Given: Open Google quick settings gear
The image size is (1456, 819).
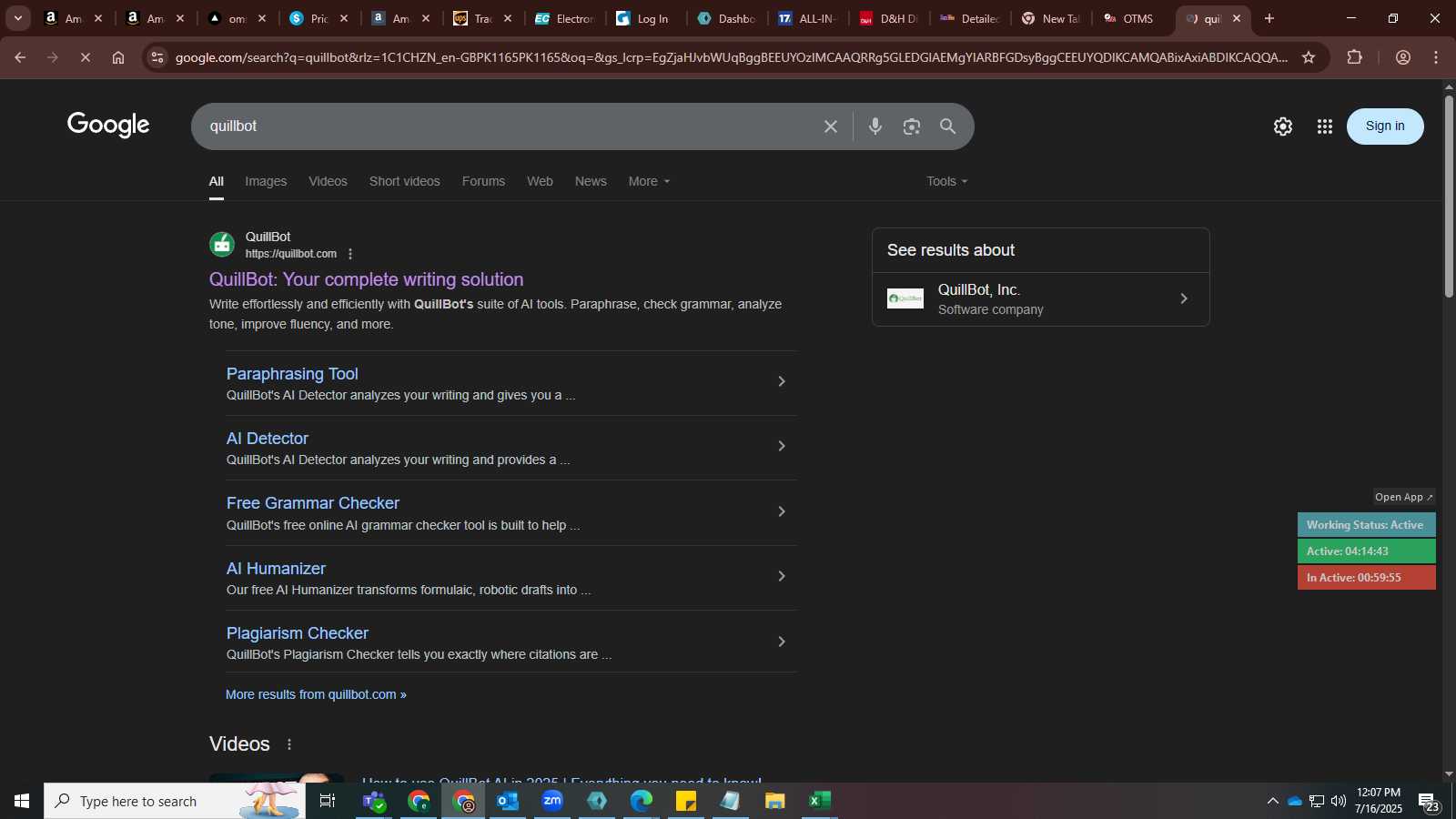Looking at the screenshot, I should tap(1283, 126).
